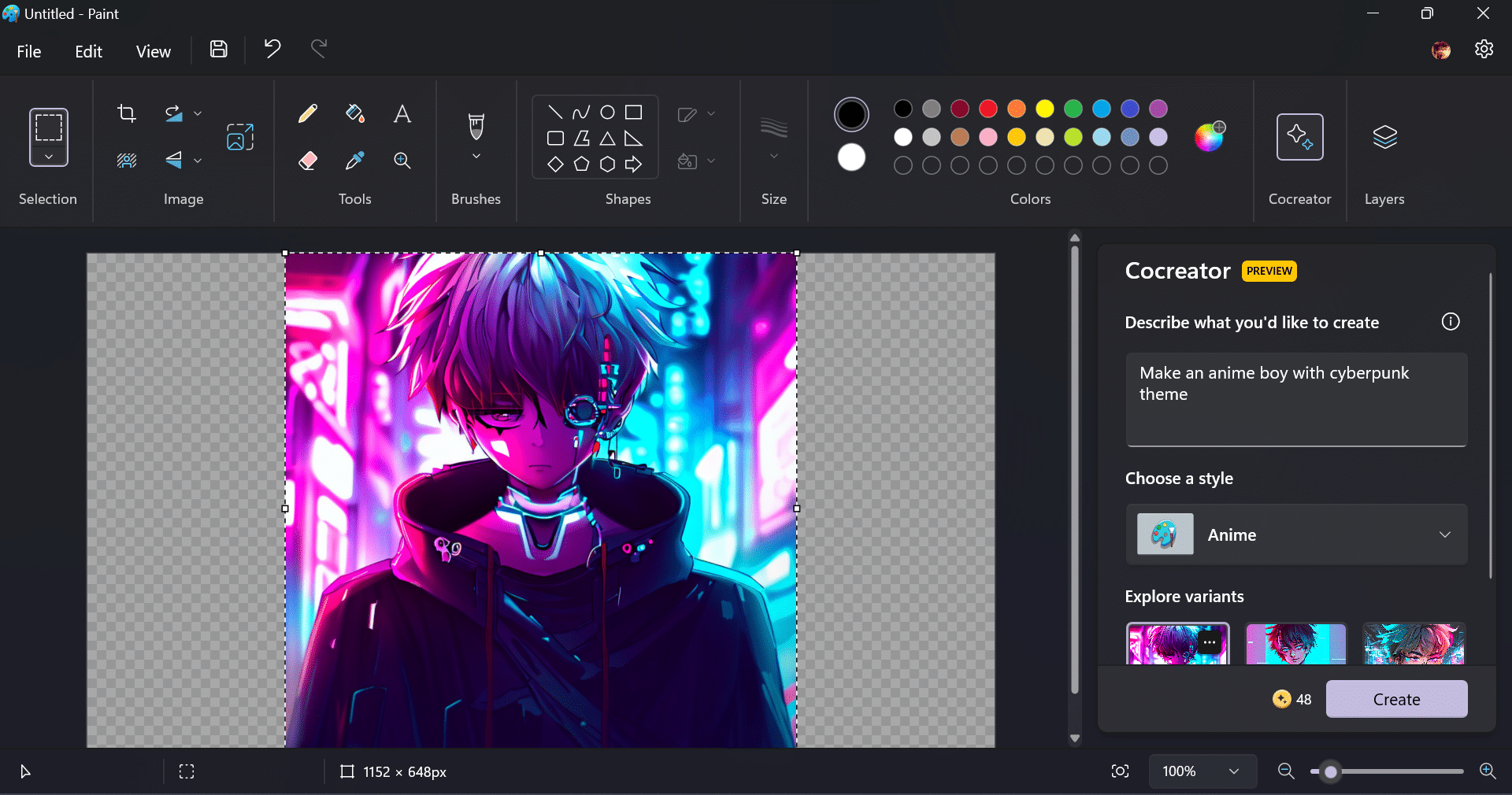The height and width of the screenshot is (795, 1512).
Task: Select the Text tool
Action: pyautogui.click(x=402, y=114)
